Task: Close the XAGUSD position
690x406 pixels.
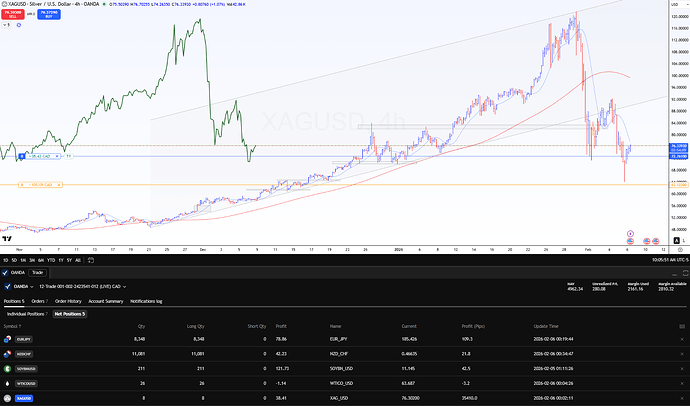Action: [x=682, y=399]
